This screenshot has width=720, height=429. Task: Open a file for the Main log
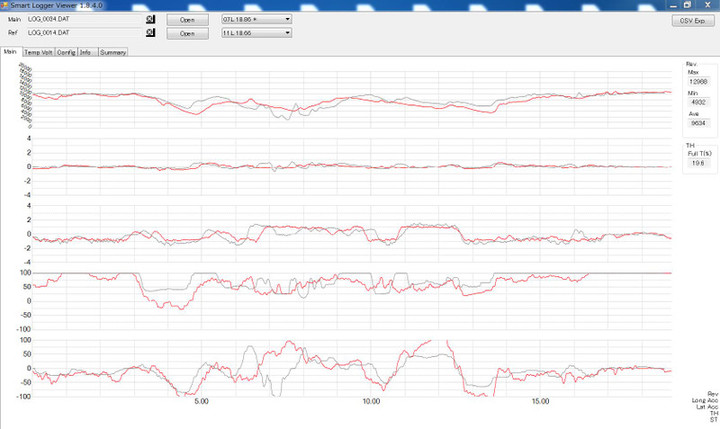[x=187, y=19]
